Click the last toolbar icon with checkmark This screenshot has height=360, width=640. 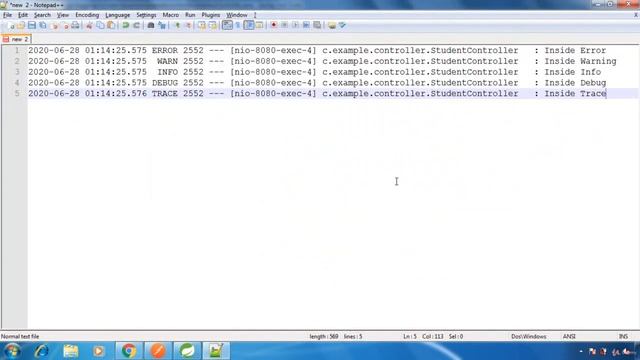click(342, 25)
